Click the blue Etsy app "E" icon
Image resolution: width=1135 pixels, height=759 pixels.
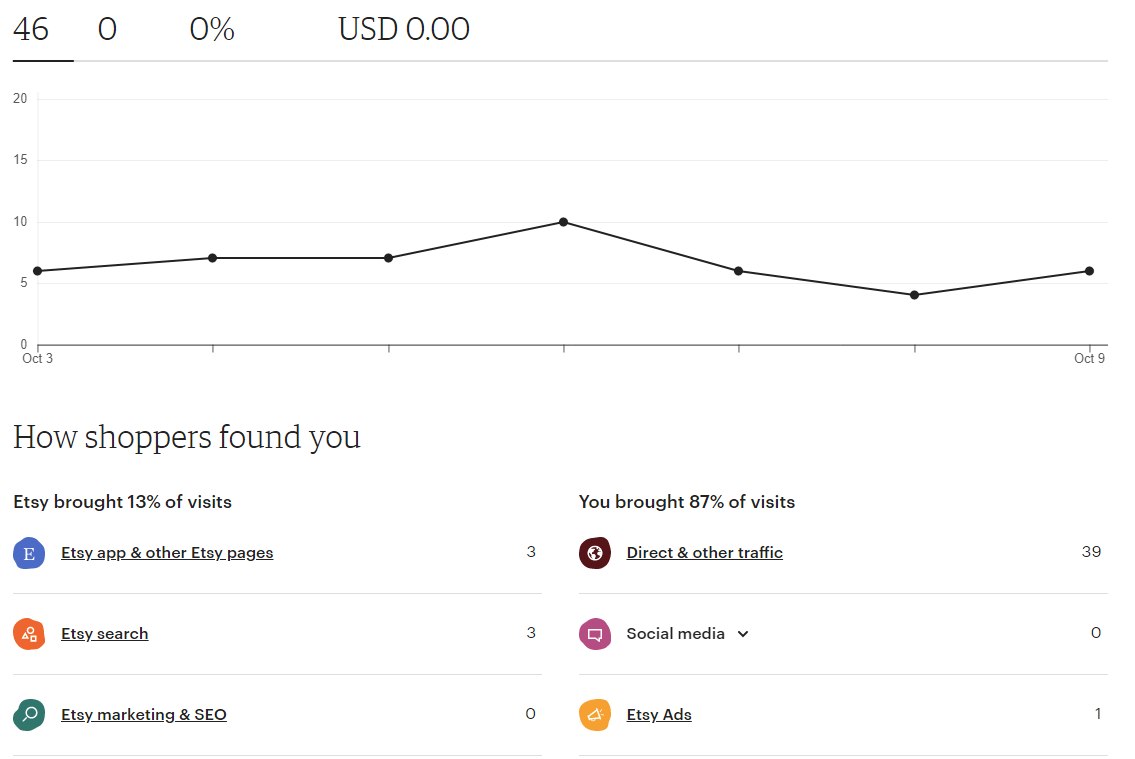click(x=29, y=554)
